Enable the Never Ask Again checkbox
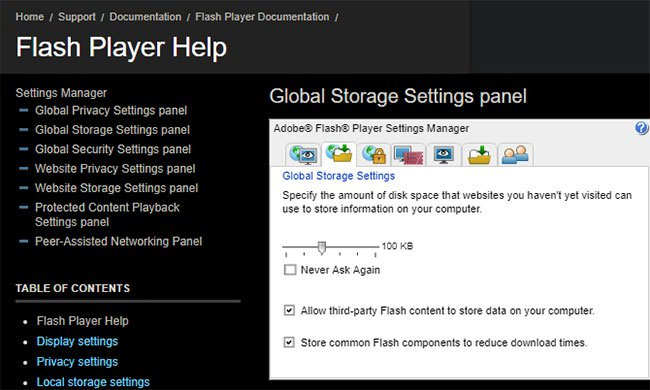The height and width of the screenshot is (390, 650). click(x=290, y=270)
